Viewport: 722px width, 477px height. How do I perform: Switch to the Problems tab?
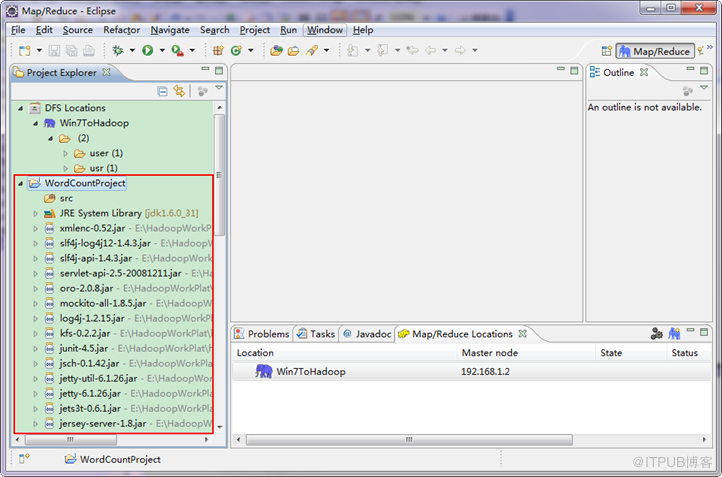[262, 334]
